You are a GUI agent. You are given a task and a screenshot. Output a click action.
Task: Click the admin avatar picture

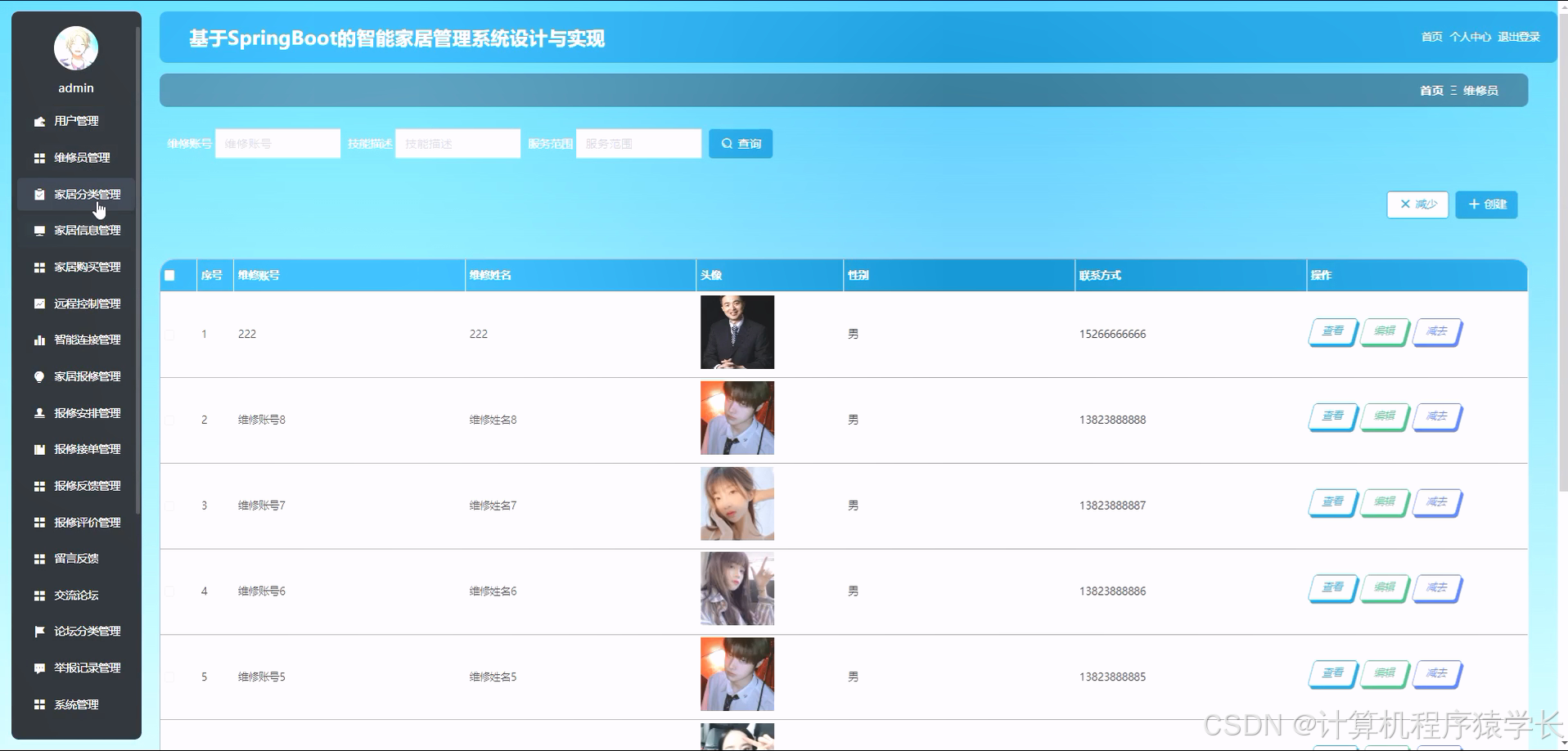(76, 48)
